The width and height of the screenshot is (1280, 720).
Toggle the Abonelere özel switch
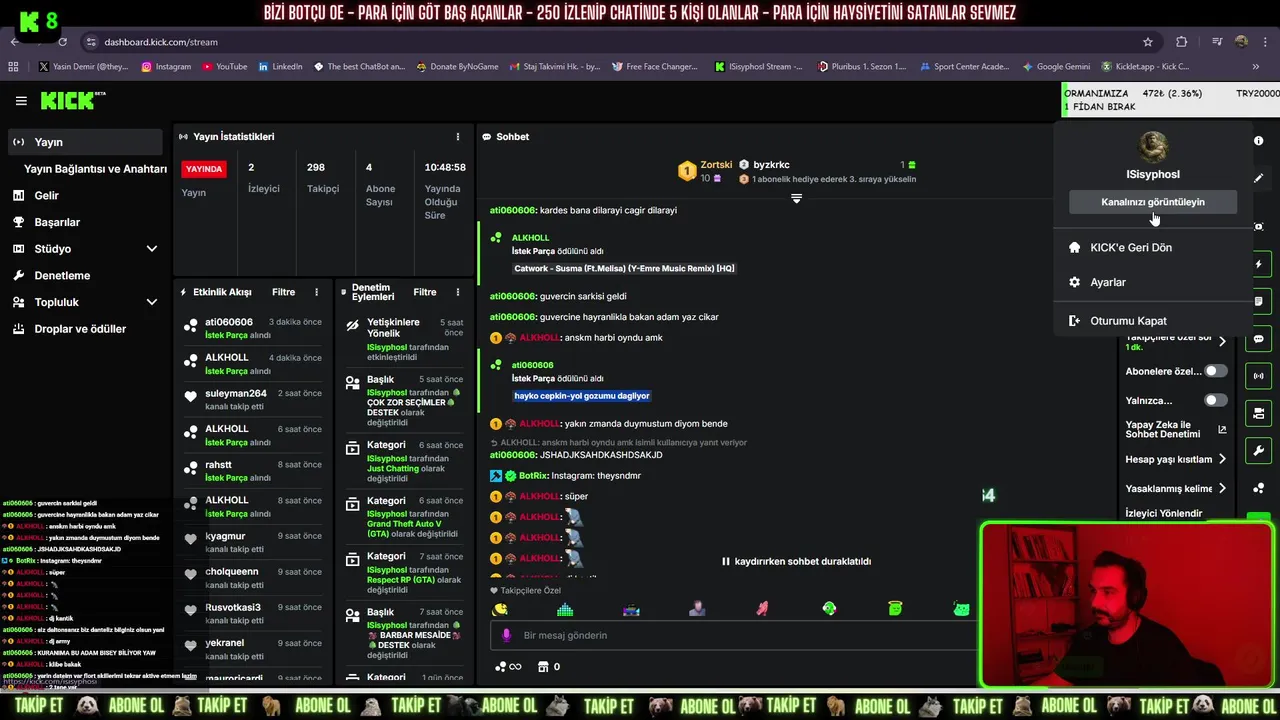(1215, 371)
